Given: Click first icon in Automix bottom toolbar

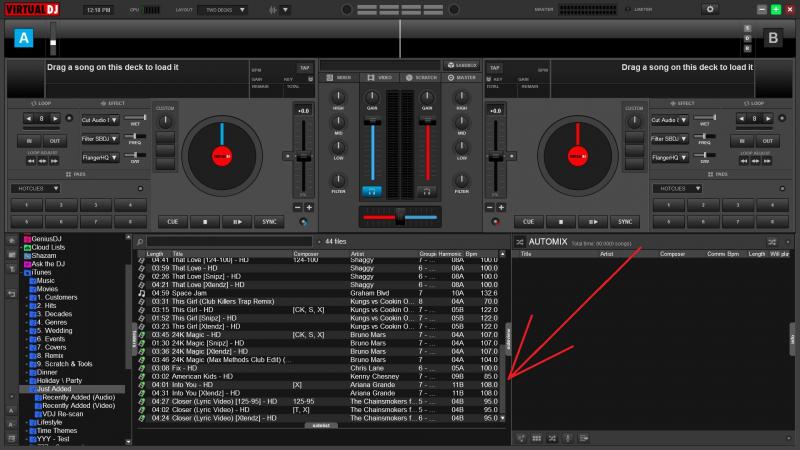Looking at the screenshot, I should (x=521, y=438).
